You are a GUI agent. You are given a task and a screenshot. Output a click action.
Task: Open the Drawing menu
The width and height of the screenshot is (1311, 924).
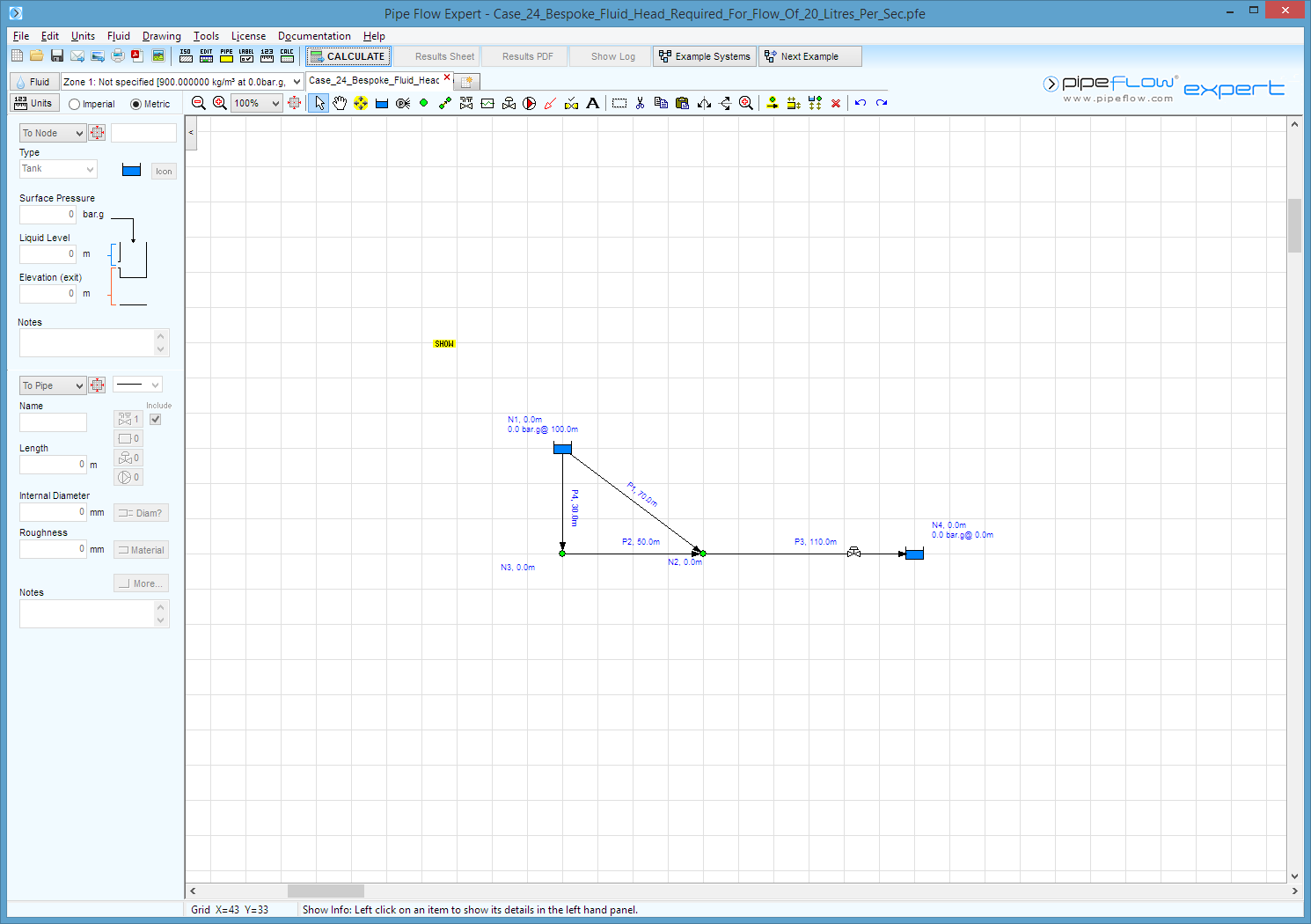pyautogui.click(x=162, y=36)
